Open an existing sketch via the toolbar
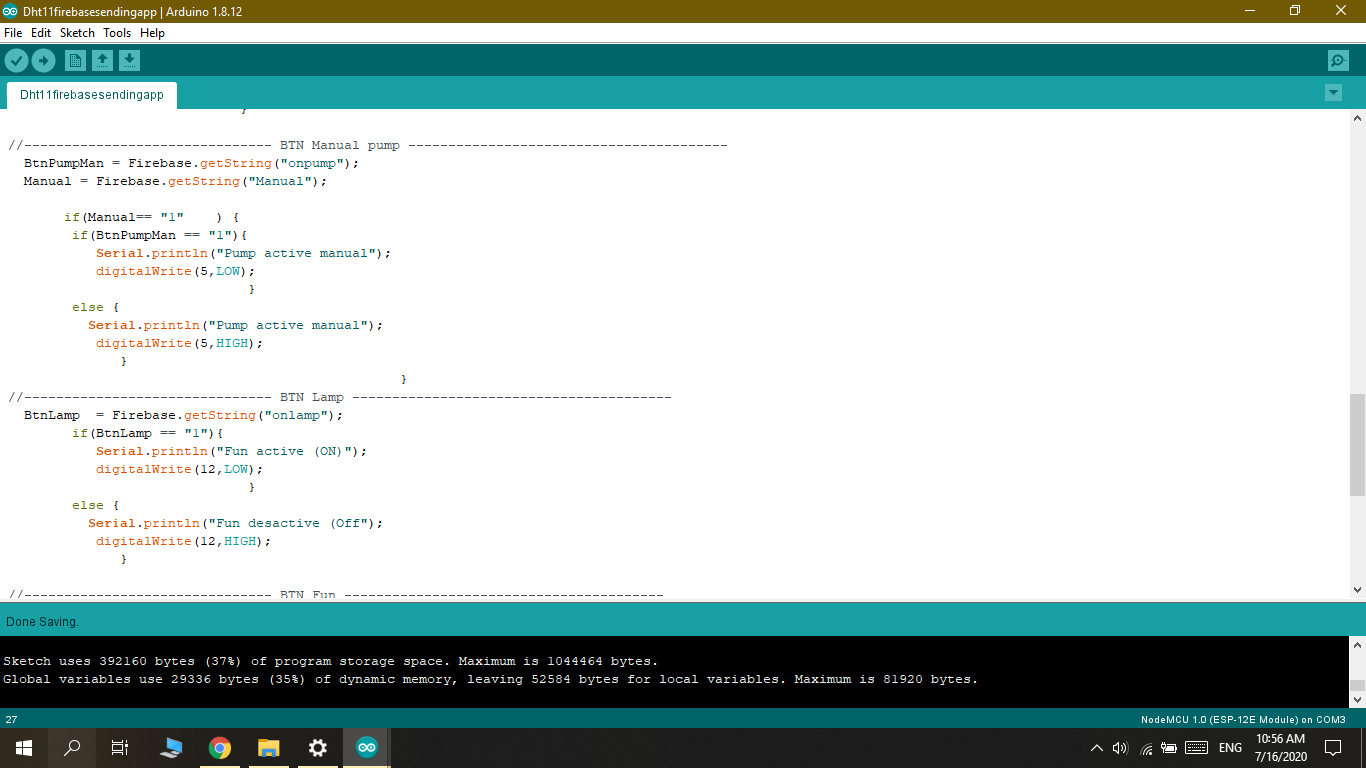1366x768 pixels. pos(102,60)
